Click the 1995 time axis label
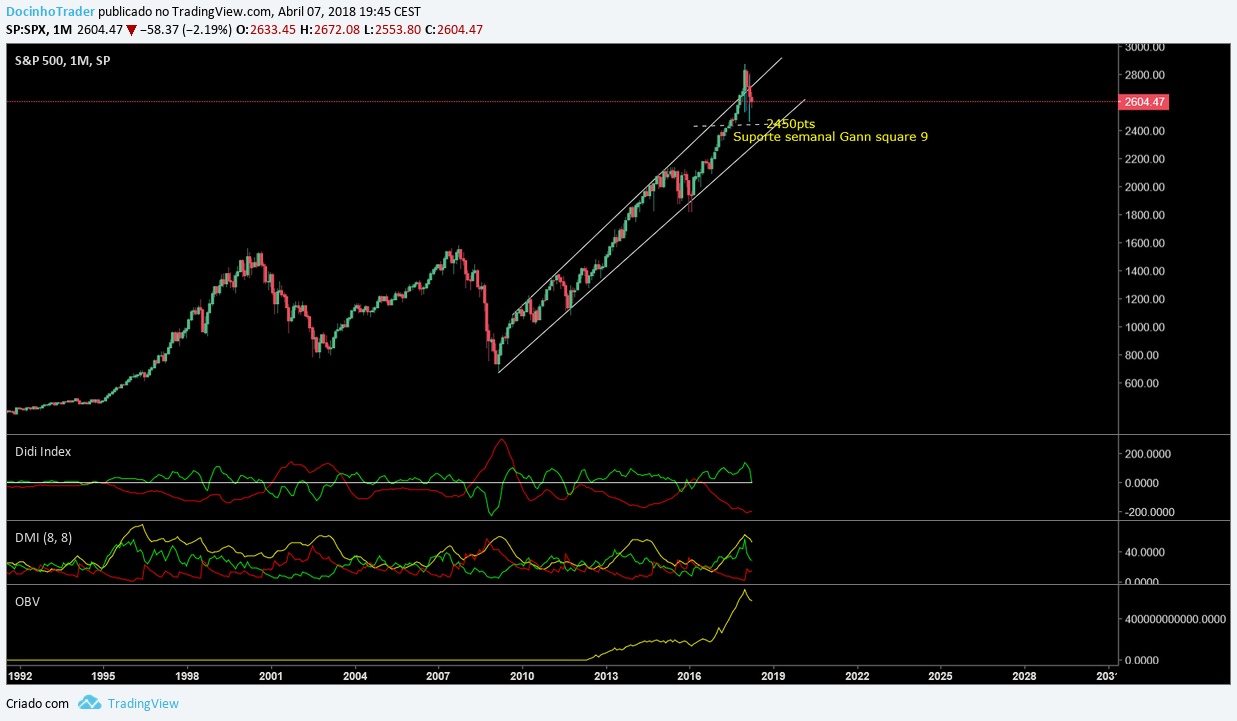Screen dimensions: 1237x721 tap(103, 677)
